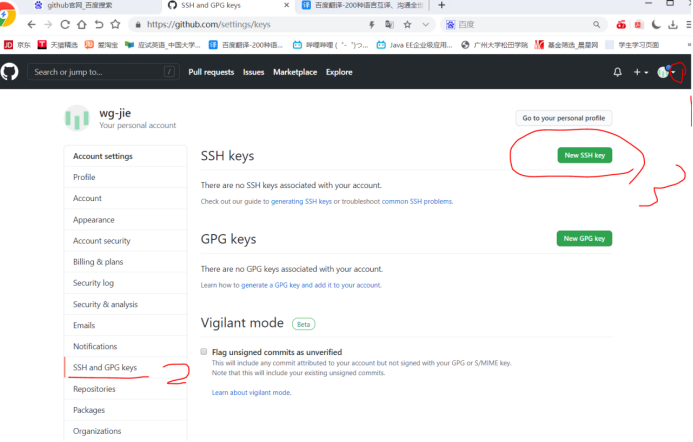Click the lightning speed-mode icon in address bar
This screenshot has width=693, height=442.
[x=372, y=25]
